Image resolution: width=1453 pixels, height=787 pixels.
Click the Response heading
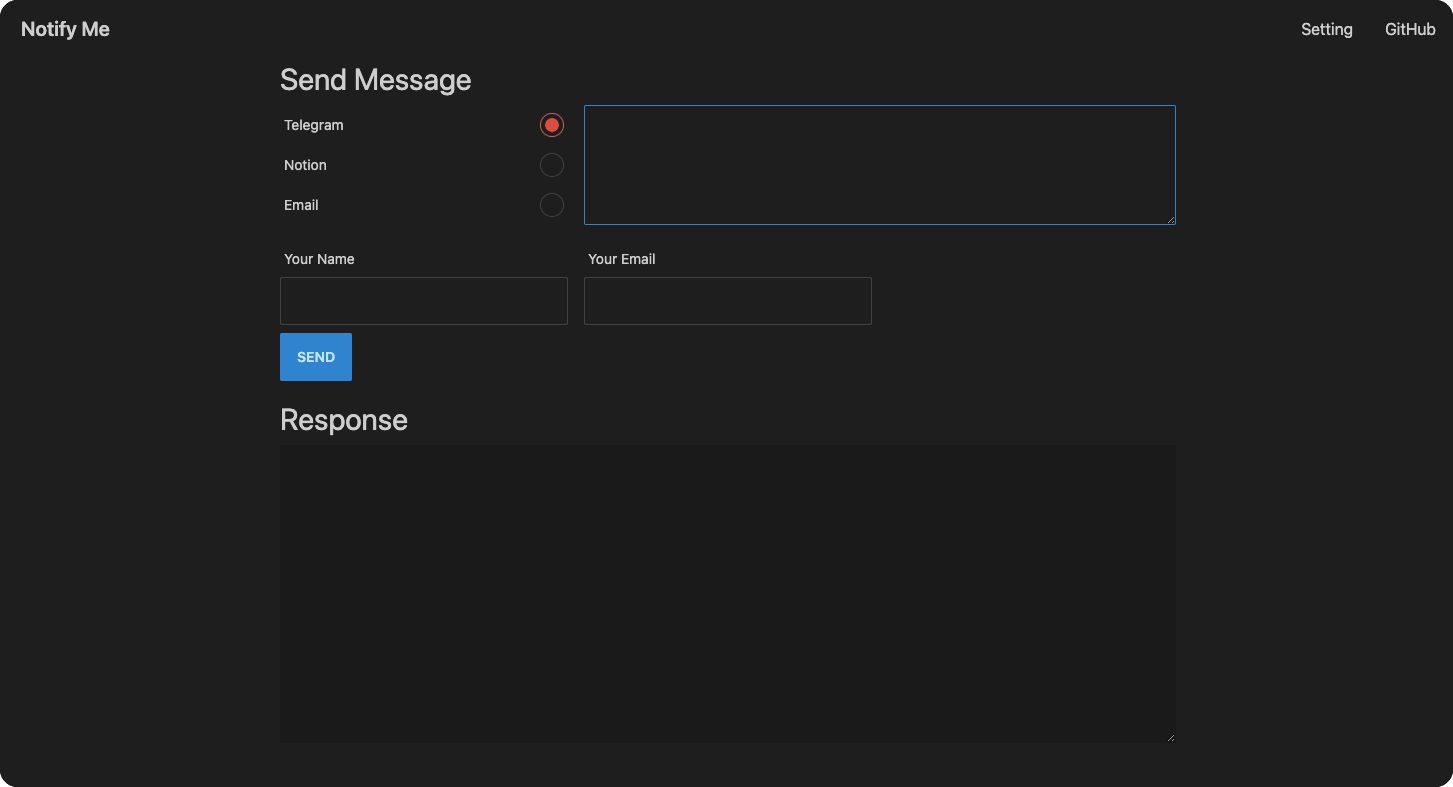tap(344, 420)
